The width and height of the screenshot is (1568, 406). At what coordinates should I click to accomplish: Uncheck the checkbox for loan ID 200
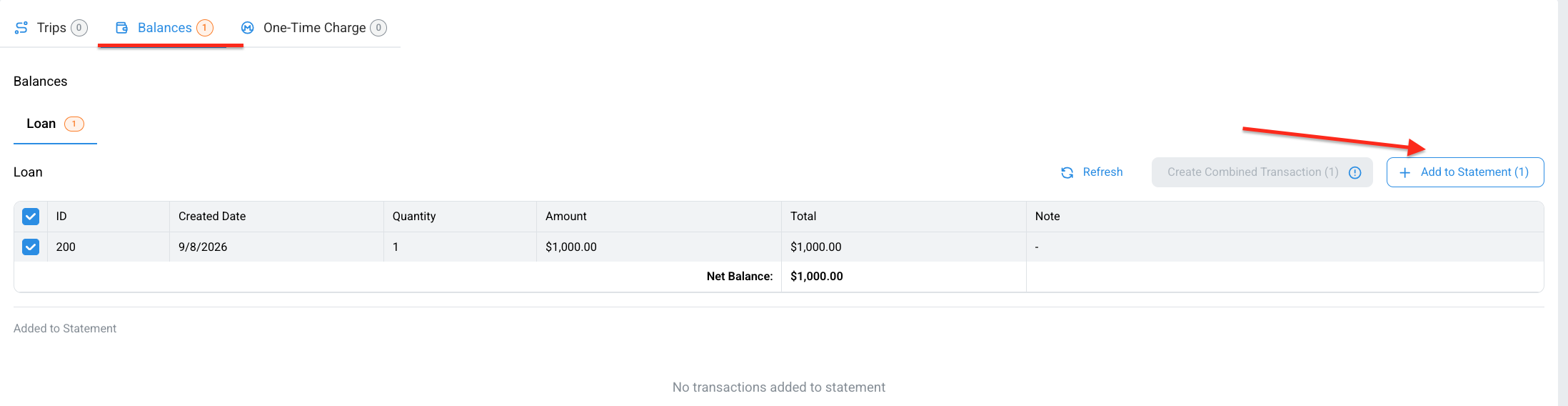click(31, 247)
